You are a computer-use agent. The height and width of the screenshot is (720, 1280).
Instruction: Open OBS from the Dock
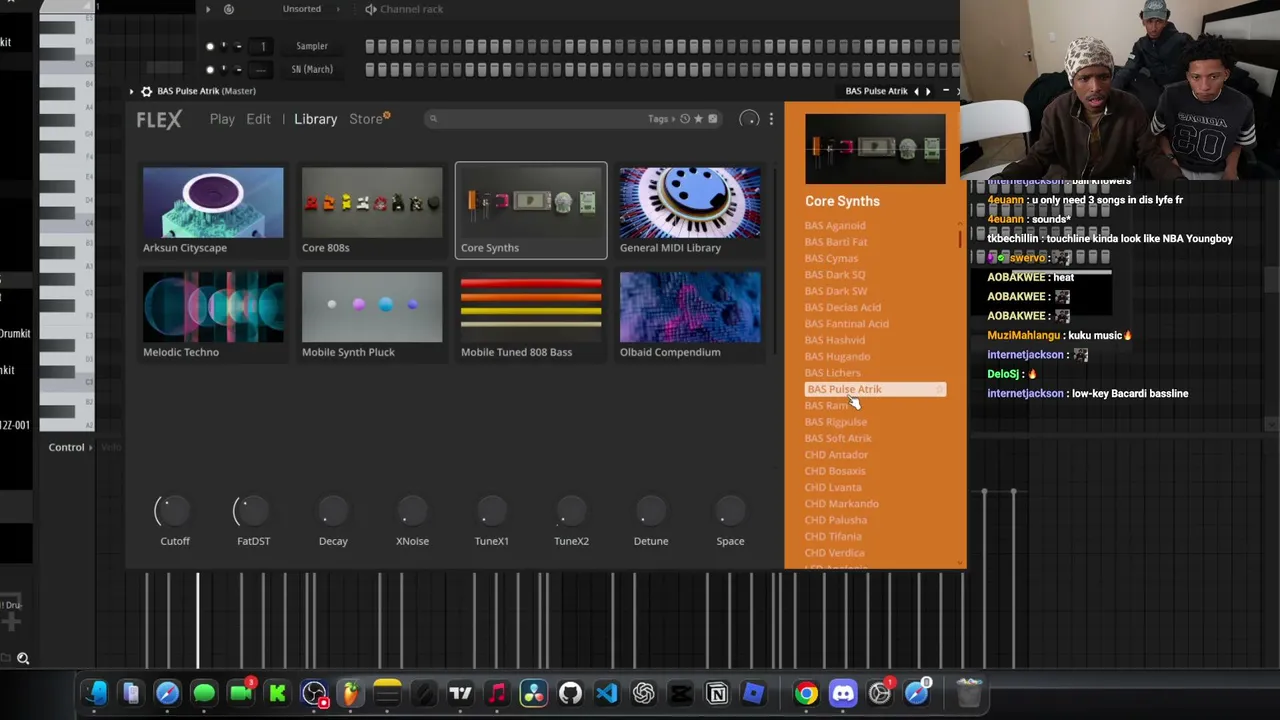click(x=314, y=693)
